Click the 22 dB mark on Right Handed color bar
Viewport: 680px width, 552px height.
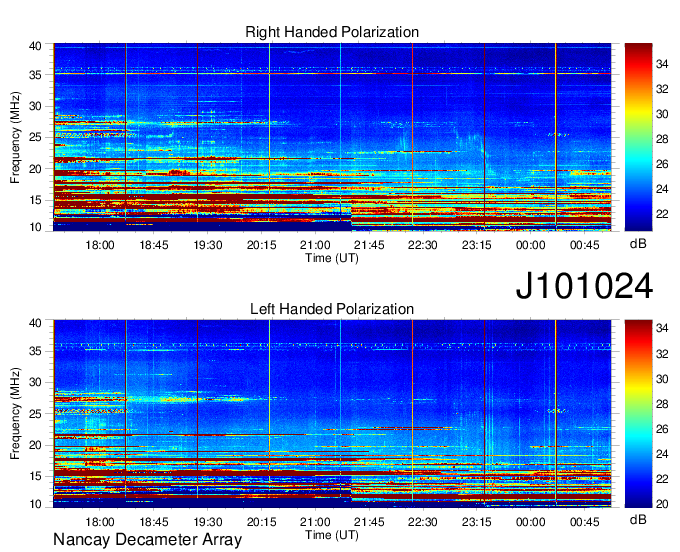click(x=662, y=214)
